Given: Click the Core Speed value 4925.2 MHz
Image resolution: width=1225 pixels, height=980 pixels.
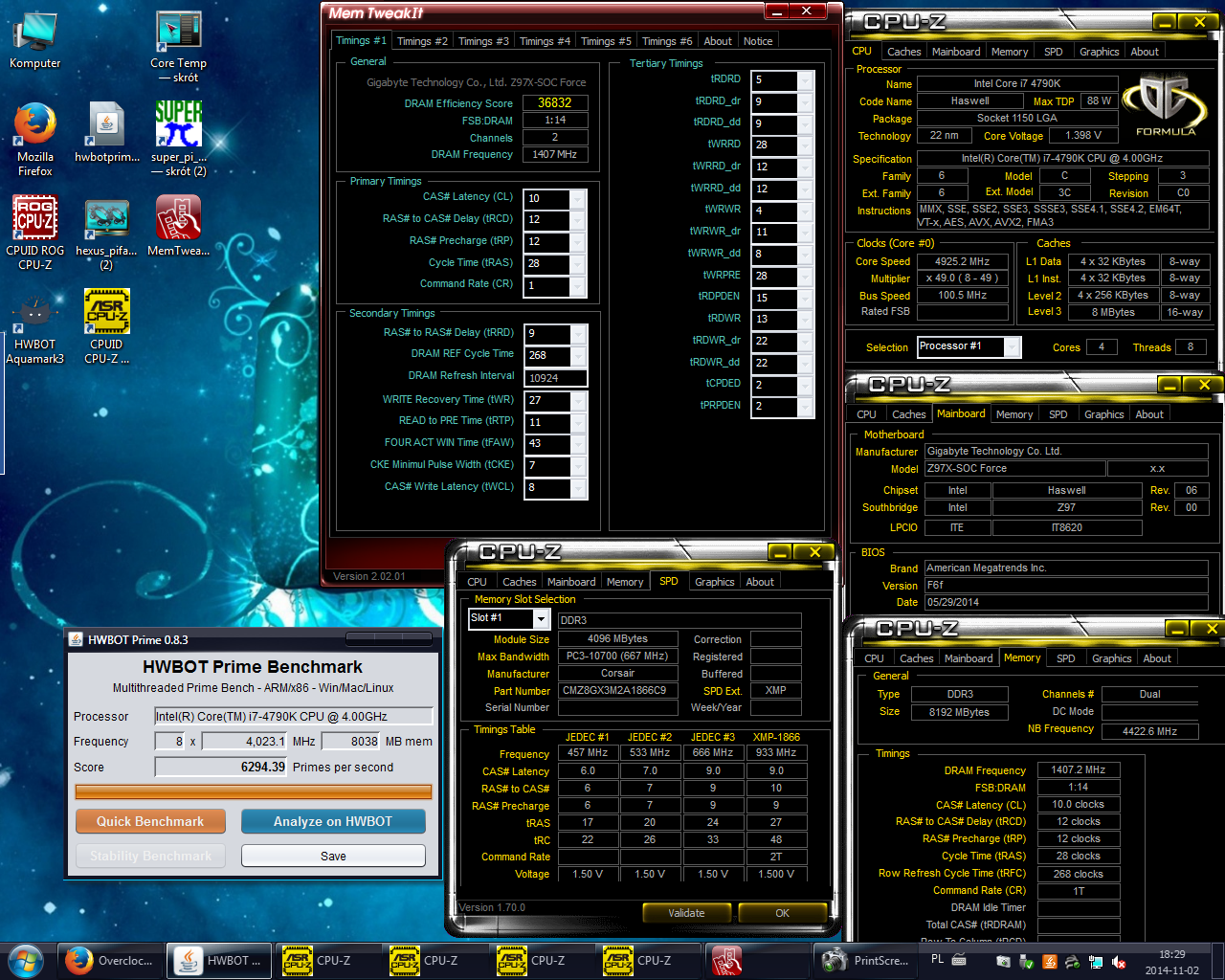Looking at the screenshot, I should 963,261.
